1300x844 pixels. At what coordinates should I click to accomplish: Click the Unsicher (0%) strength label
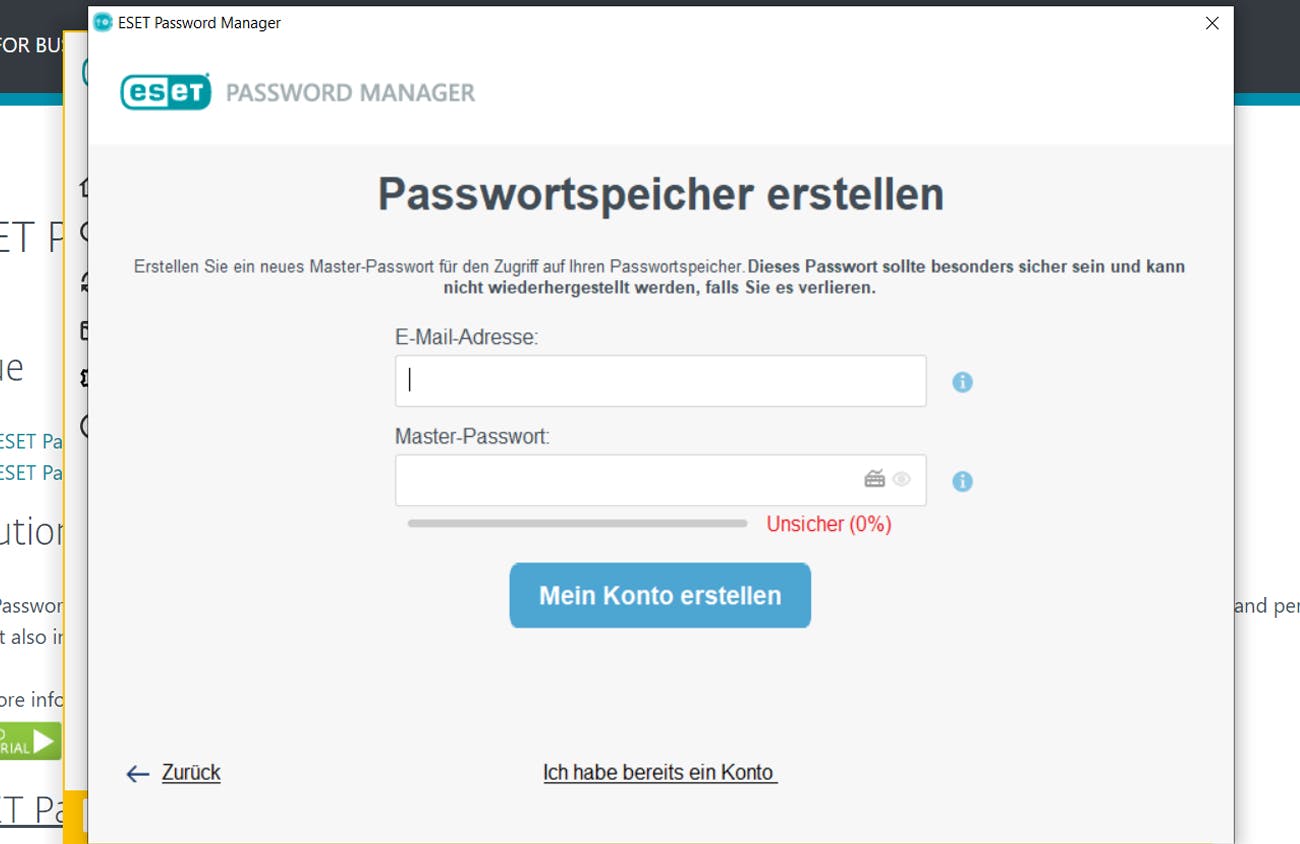tap(828, 523)
